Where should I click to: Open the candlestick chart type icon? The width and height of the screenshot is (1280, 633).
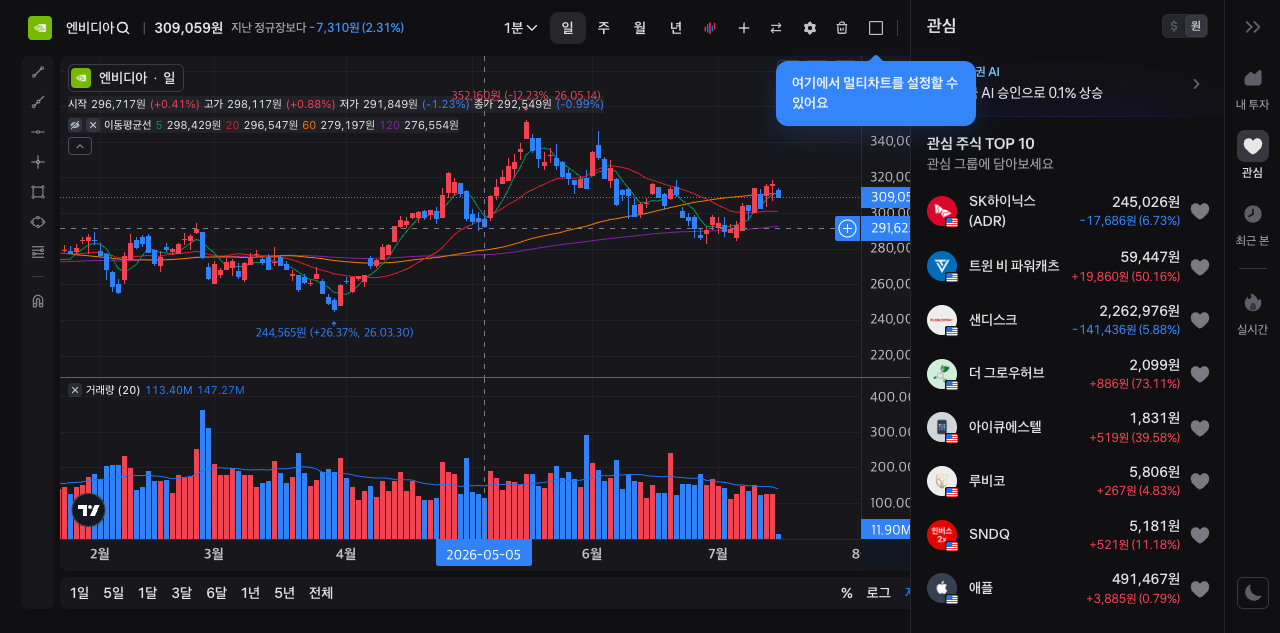710,28
